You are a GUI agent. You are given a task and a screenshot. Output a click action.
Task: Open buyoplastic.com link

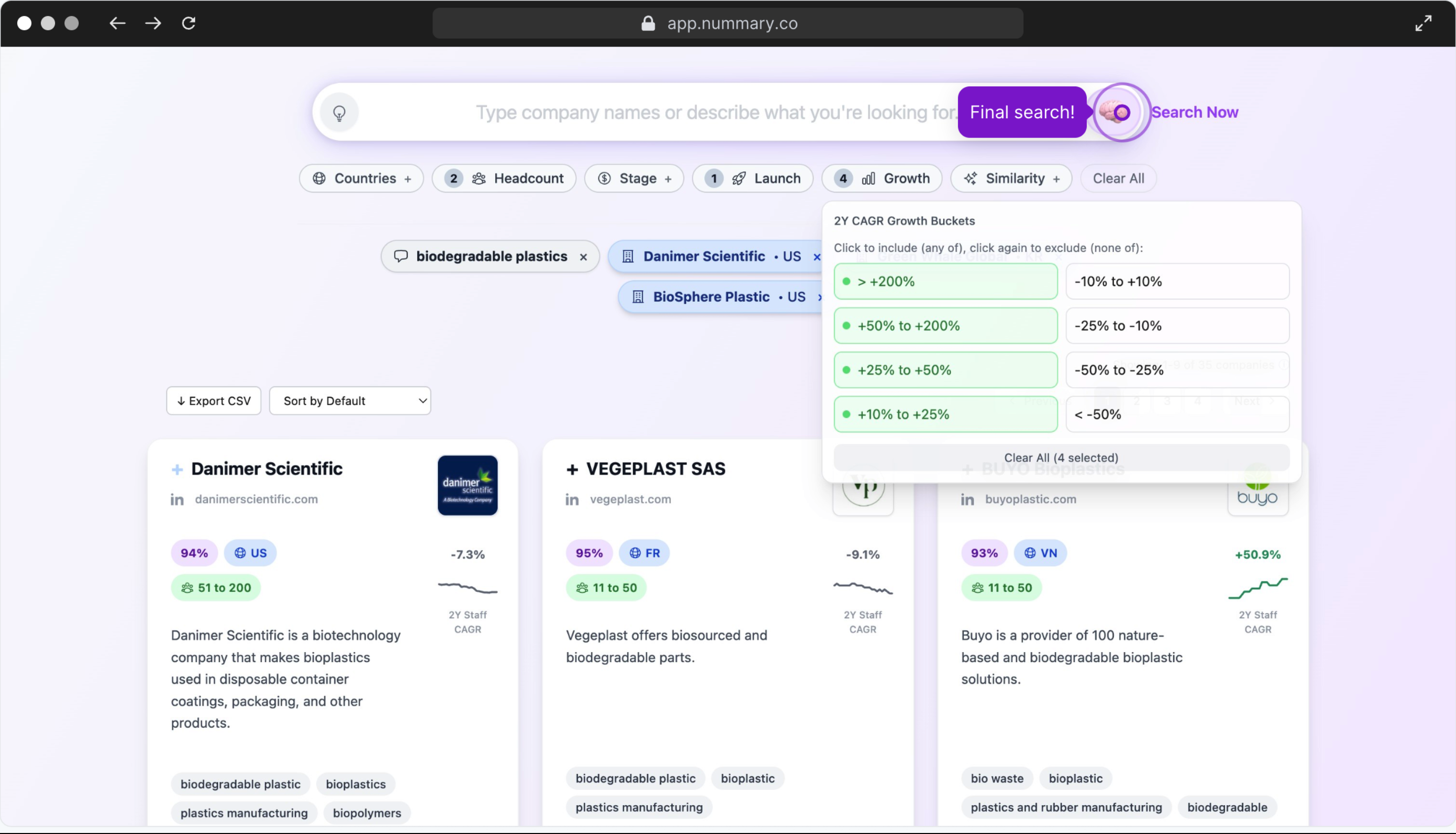pyautogui.click(x=1030, y=499)
